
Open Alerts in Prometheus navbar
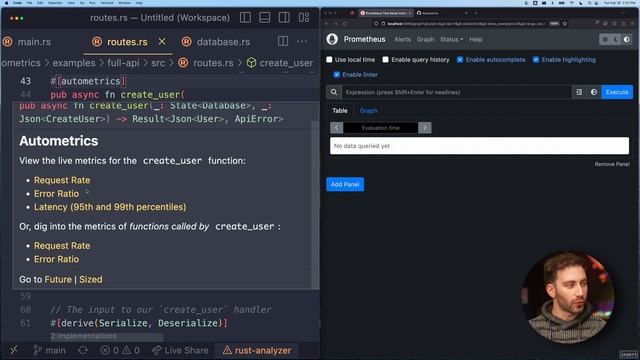[402, 40]
